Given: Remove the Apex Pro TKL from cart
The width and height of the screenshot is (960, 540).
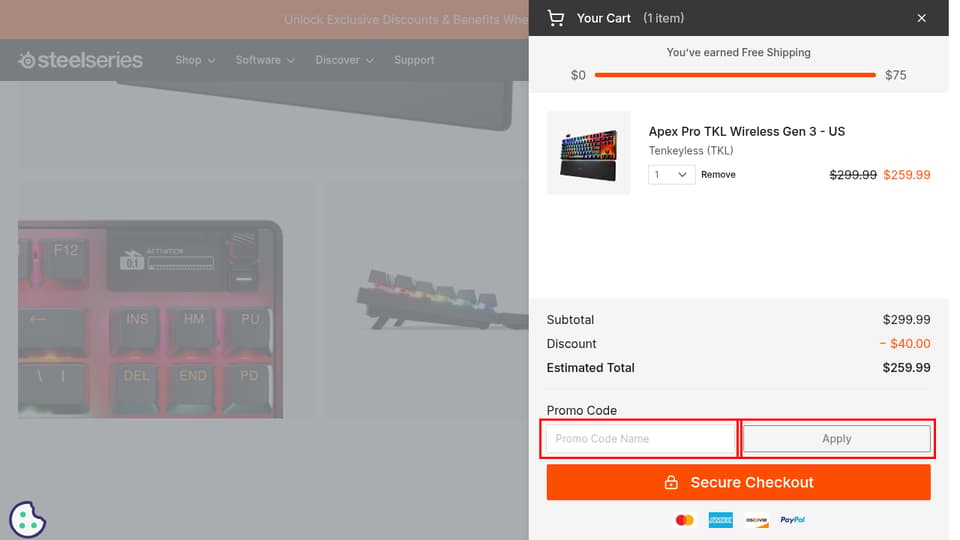Looking at the screenshot, I should pyautogui.click(x=718, y=174).
